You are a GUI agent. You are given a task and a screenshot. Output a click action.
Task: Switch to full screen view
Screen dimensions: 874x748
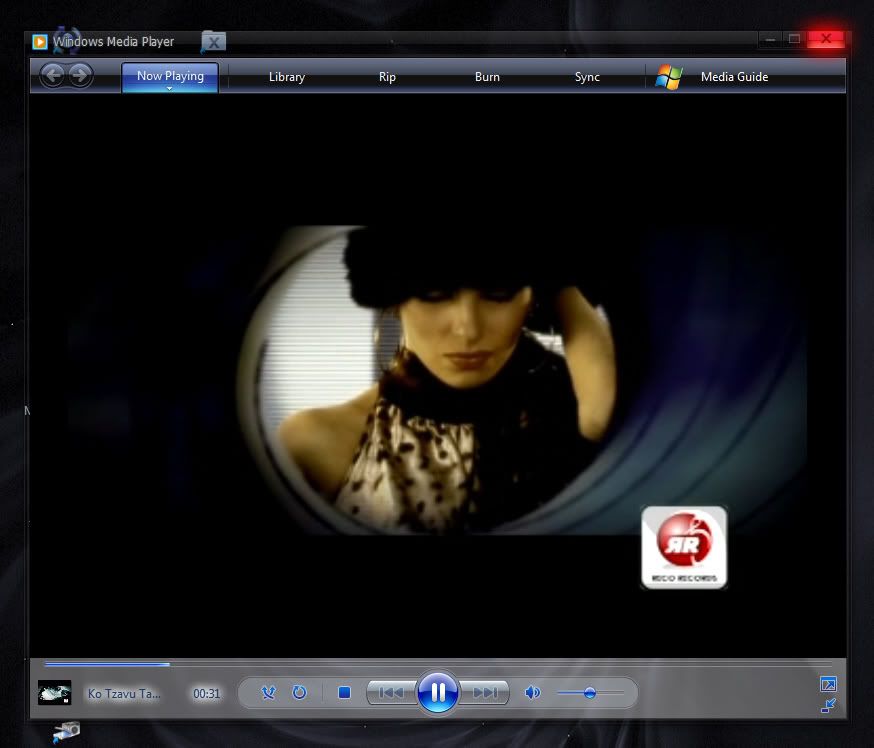pos(828,683)
